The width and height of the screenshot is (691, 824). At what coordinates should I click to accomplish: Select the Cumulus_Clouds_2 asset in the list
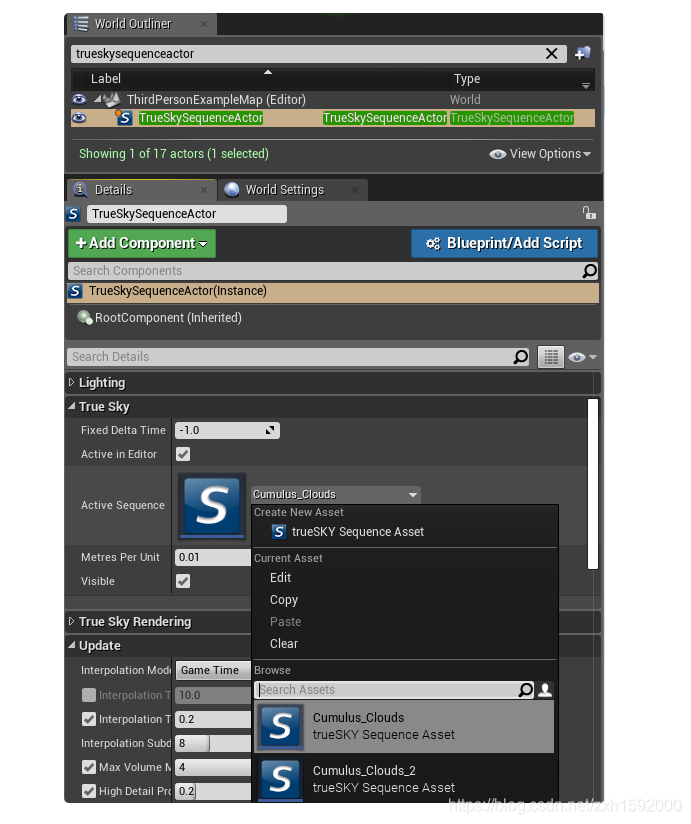[404, 779]
